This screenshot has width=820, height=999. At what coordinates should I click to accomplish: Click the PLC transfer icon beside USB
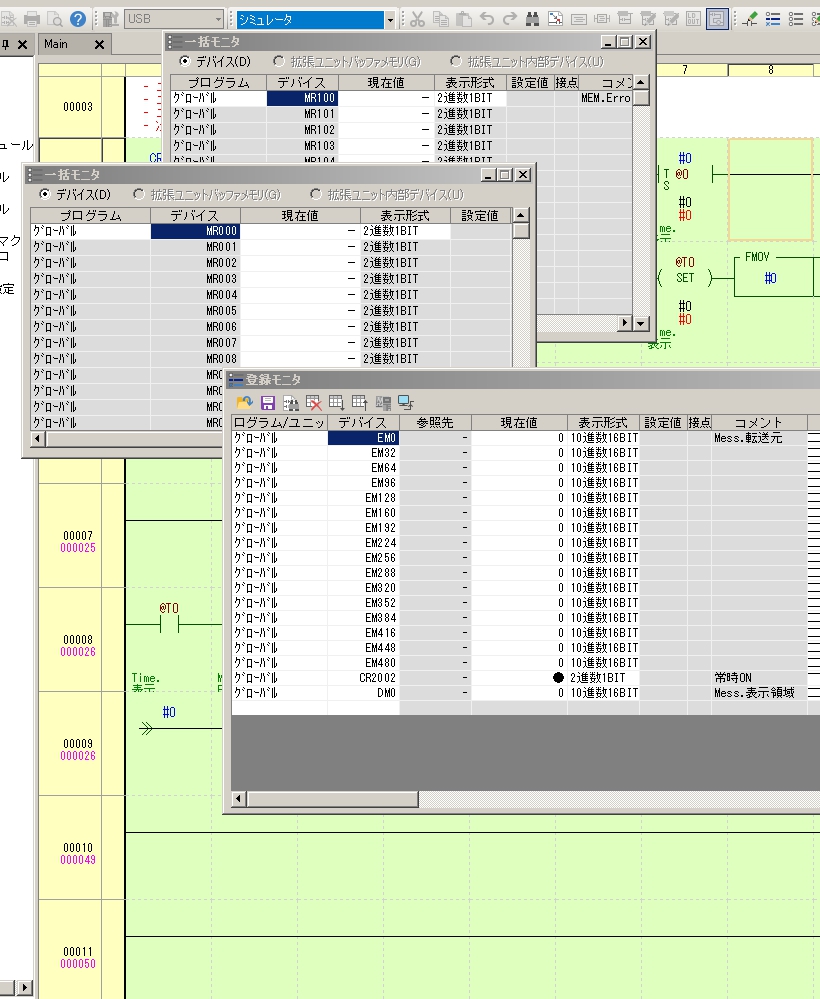pyautogui.click(x=111, y=19)
